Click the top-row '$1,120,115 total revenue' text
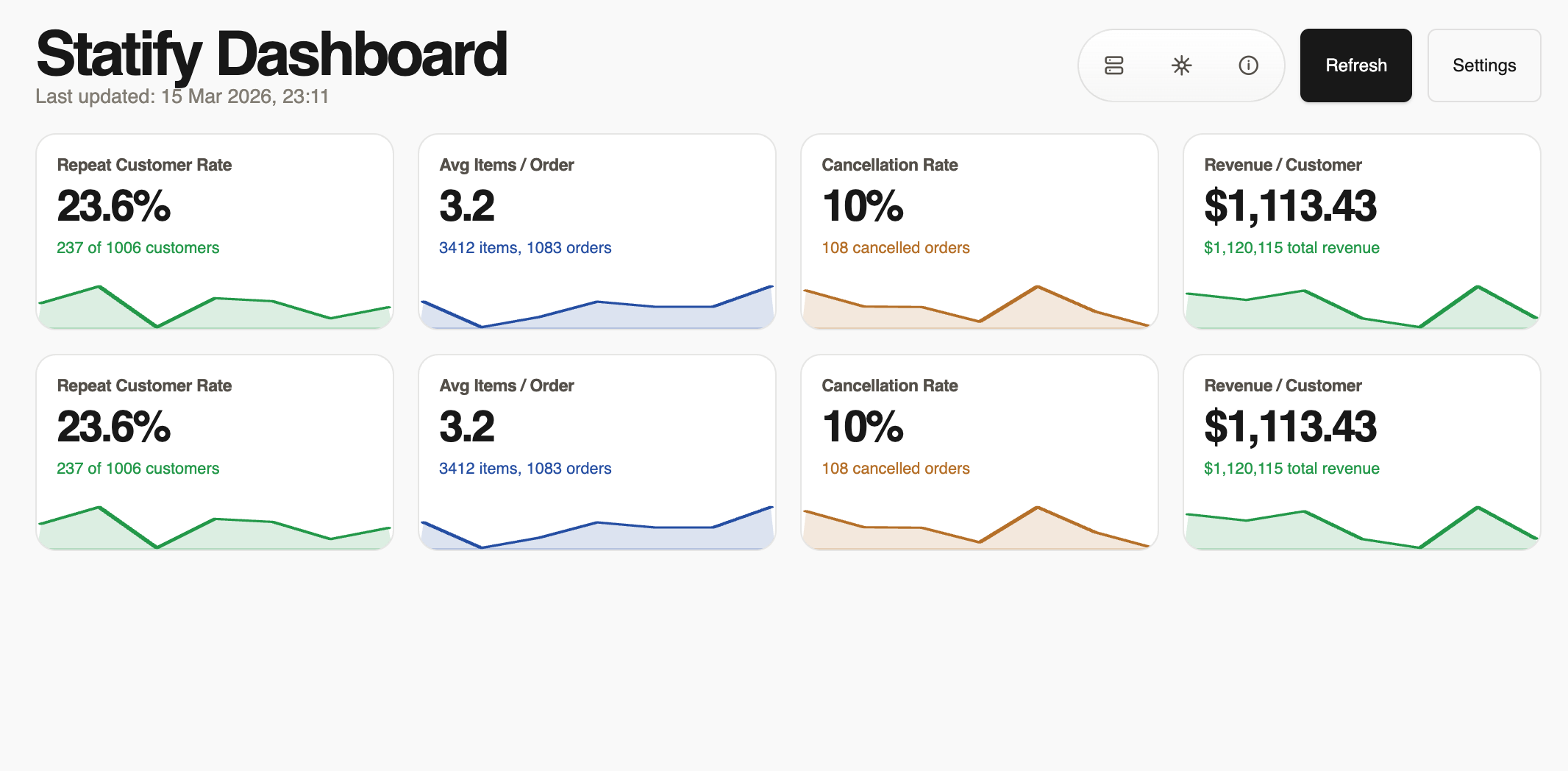 coord(1291,248)
